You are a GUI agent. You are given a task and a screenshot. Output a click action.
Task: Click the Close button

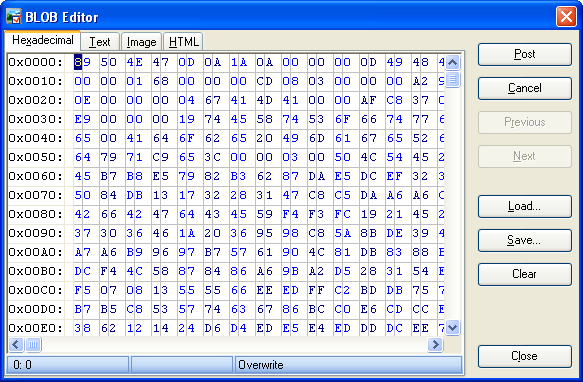pyautogui.click(x=525, y=356)
